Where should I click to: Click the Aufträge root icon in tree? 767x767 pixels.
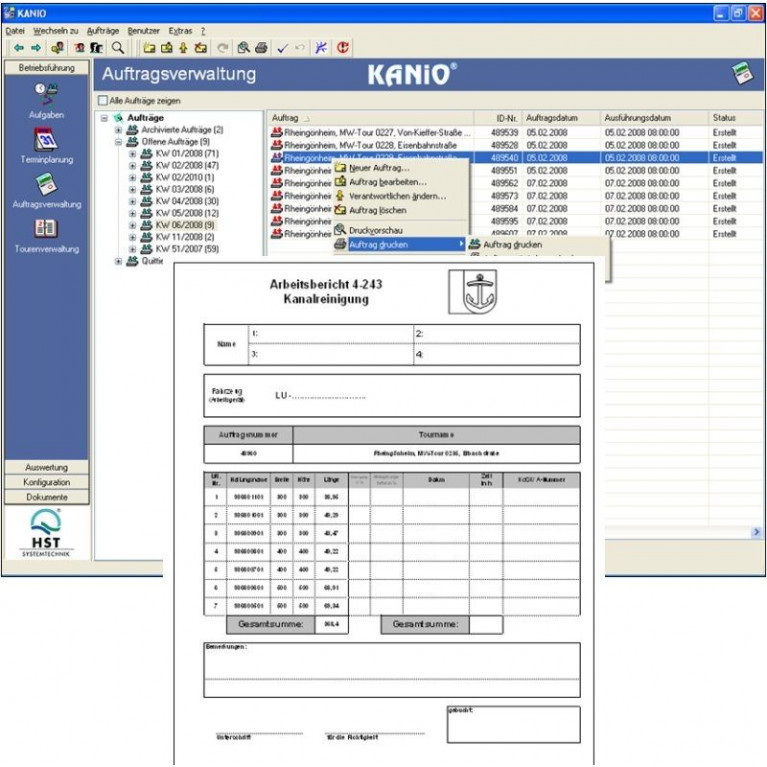118,118
